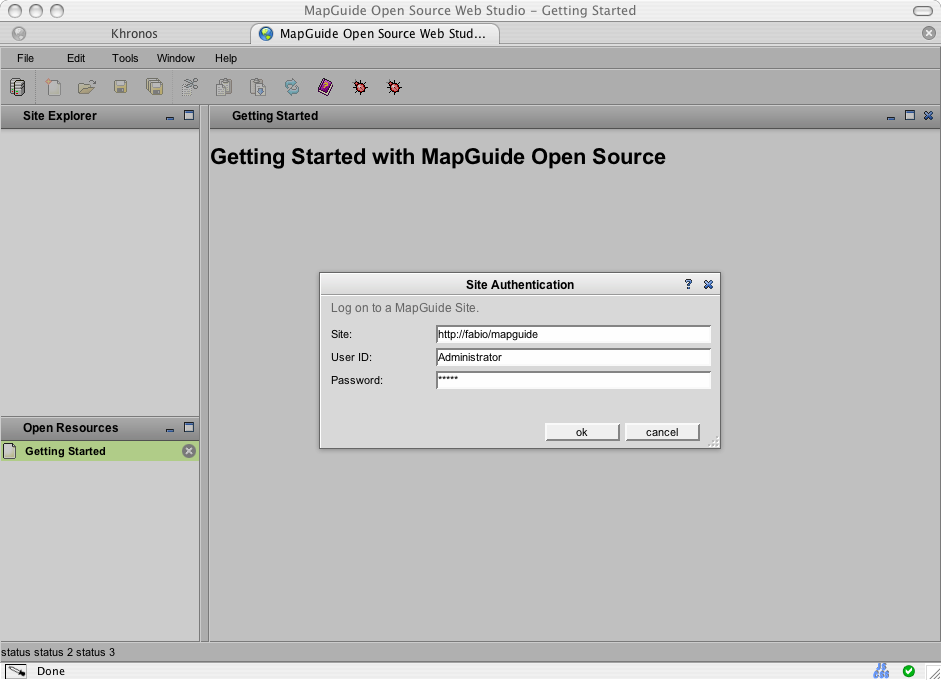Maximize the Open Resources panel
Screen dimensions: 941x680
188,428
